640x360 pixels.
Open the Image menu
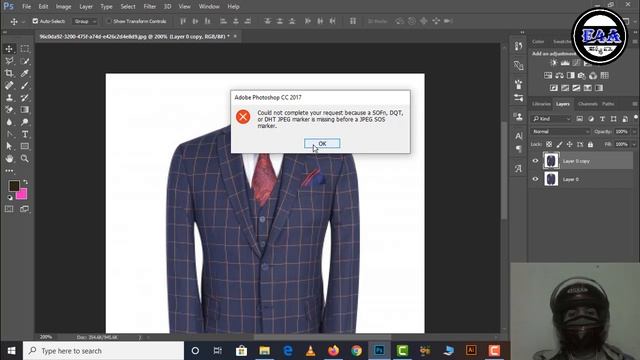click(x=63, y=7)
